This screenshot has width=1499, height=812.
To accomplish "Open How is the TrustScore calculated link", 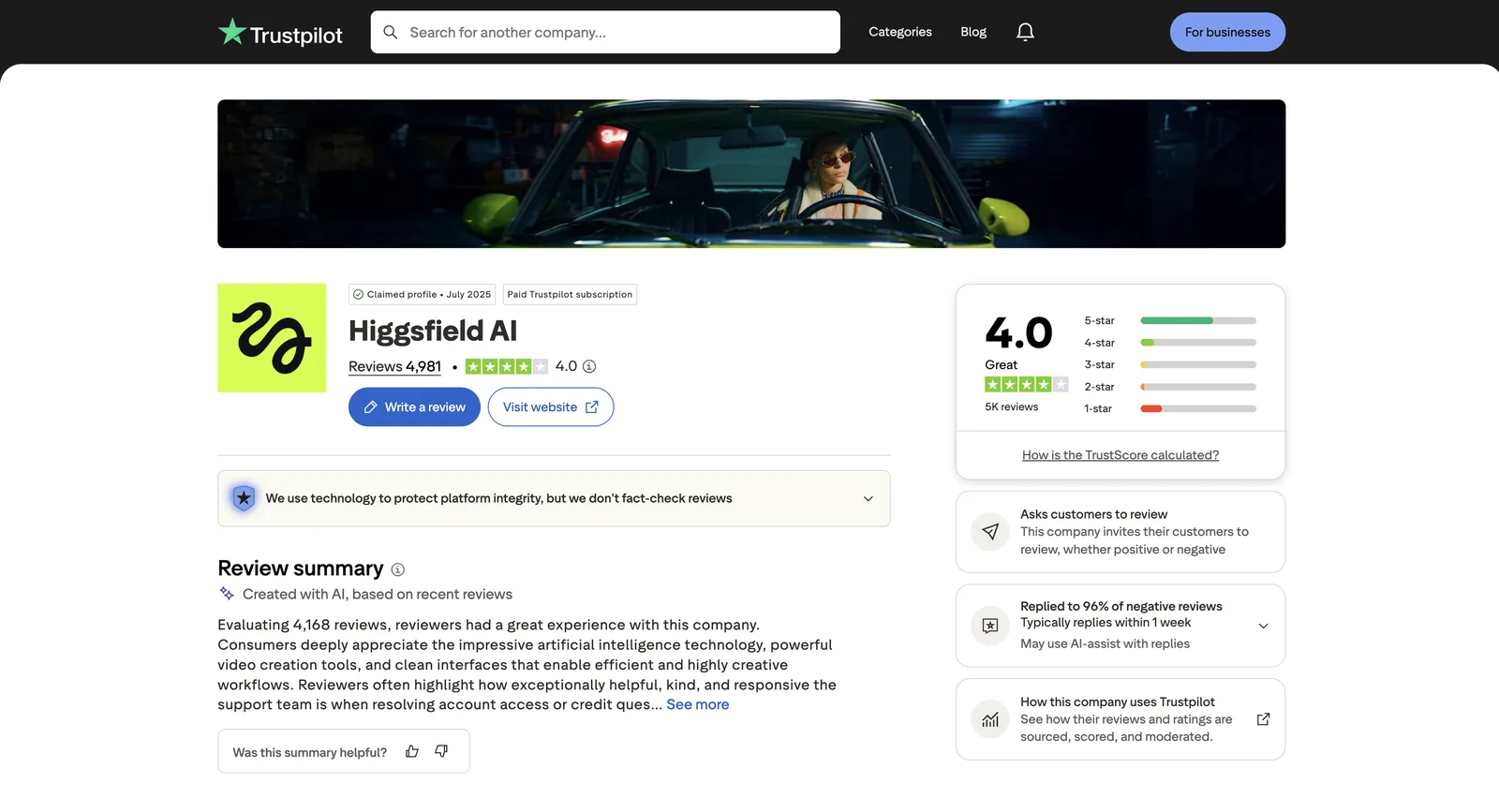I will [x=1121, y=455].
